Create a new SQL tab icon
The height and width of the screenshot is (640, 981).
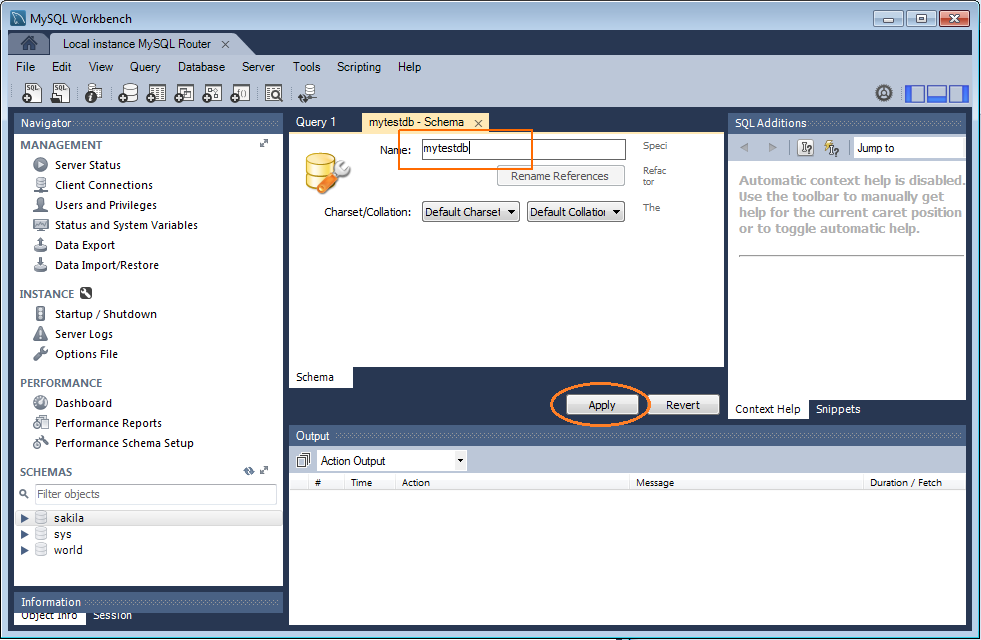point(31,93)
